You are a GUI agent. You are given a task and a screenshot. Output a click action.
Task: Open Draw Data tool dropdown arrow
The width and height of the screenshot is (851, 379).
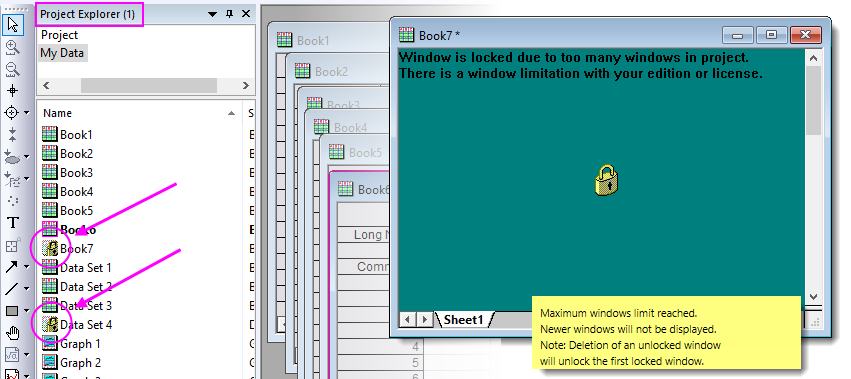tap(27, 179)
